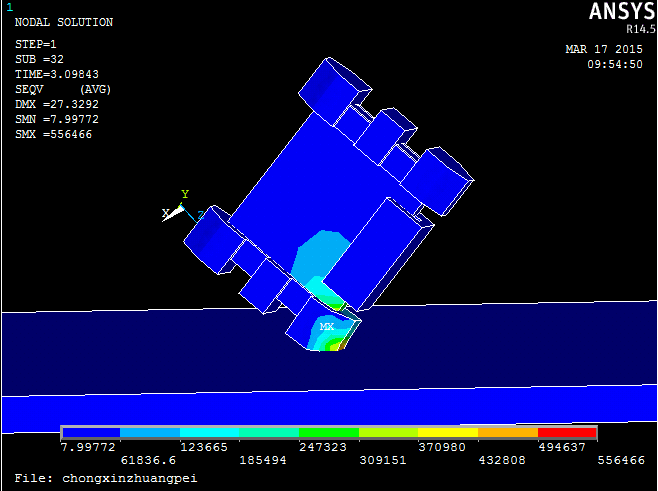Click the TIME=3.09843 label
Screen dimensions: 658x491
(x=57, y=74)
